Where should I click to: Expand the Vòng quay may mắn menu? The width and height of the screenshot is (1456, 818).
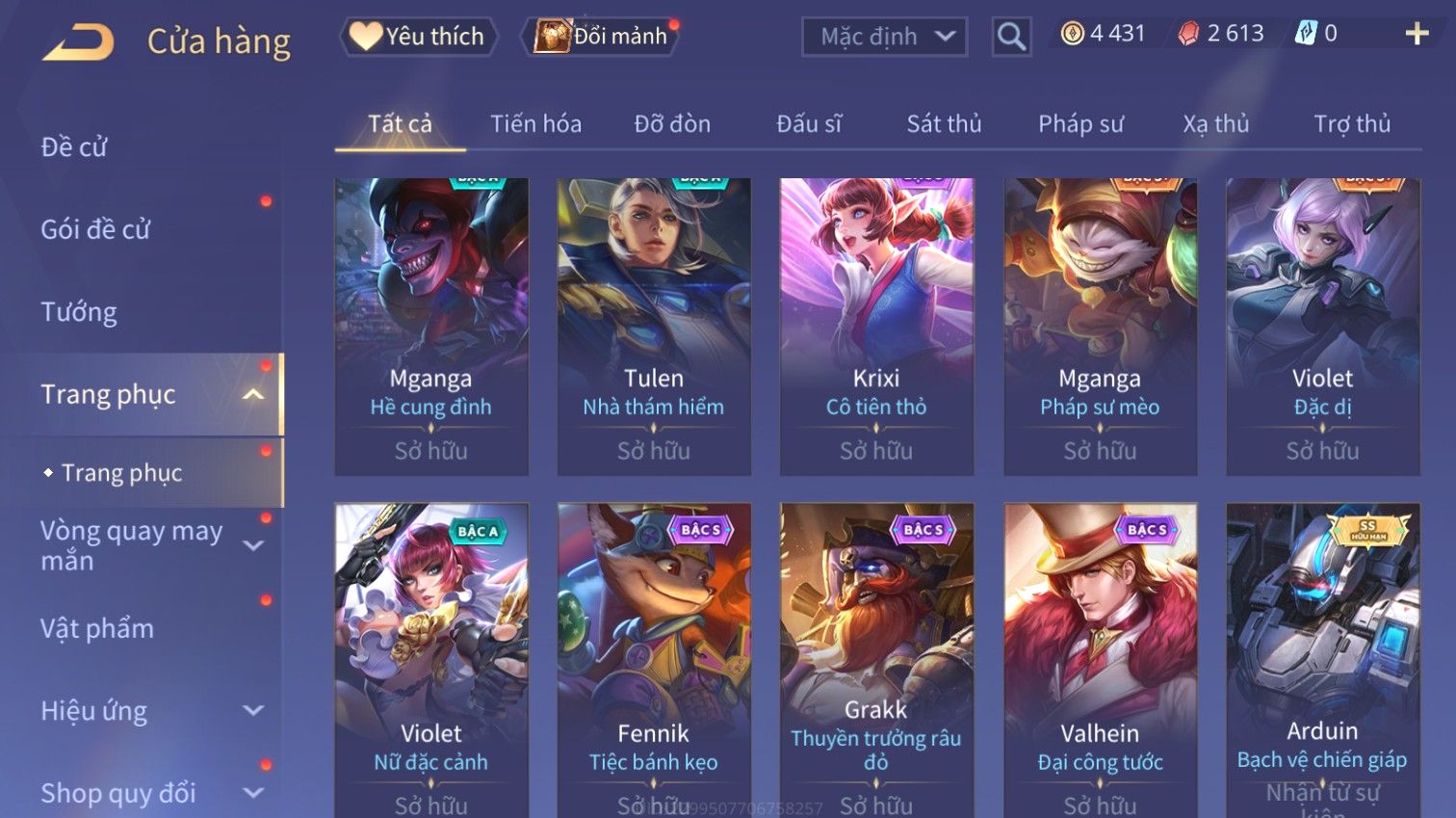click(x=252, y=545)
